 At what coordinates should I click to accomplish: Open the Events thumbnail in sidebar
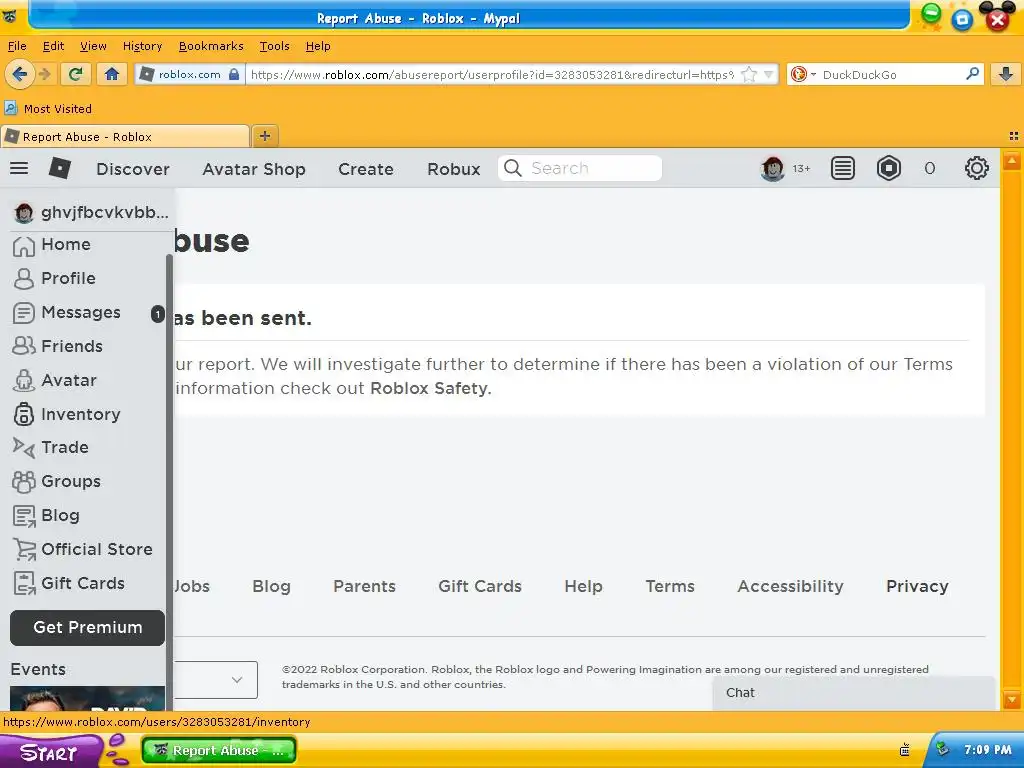point(88,698)
